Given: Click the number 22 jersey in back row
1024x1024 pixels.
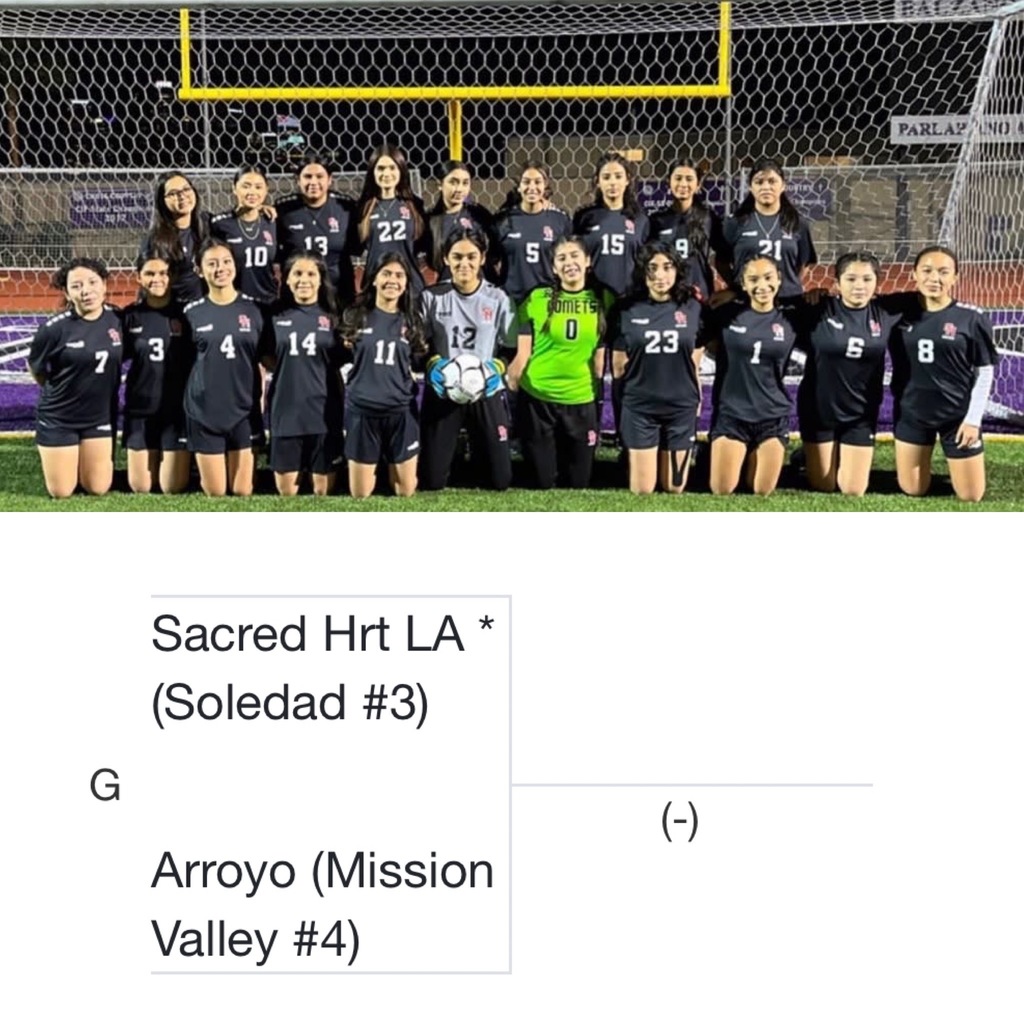Looking at the screenshot, I should [391, 243].
